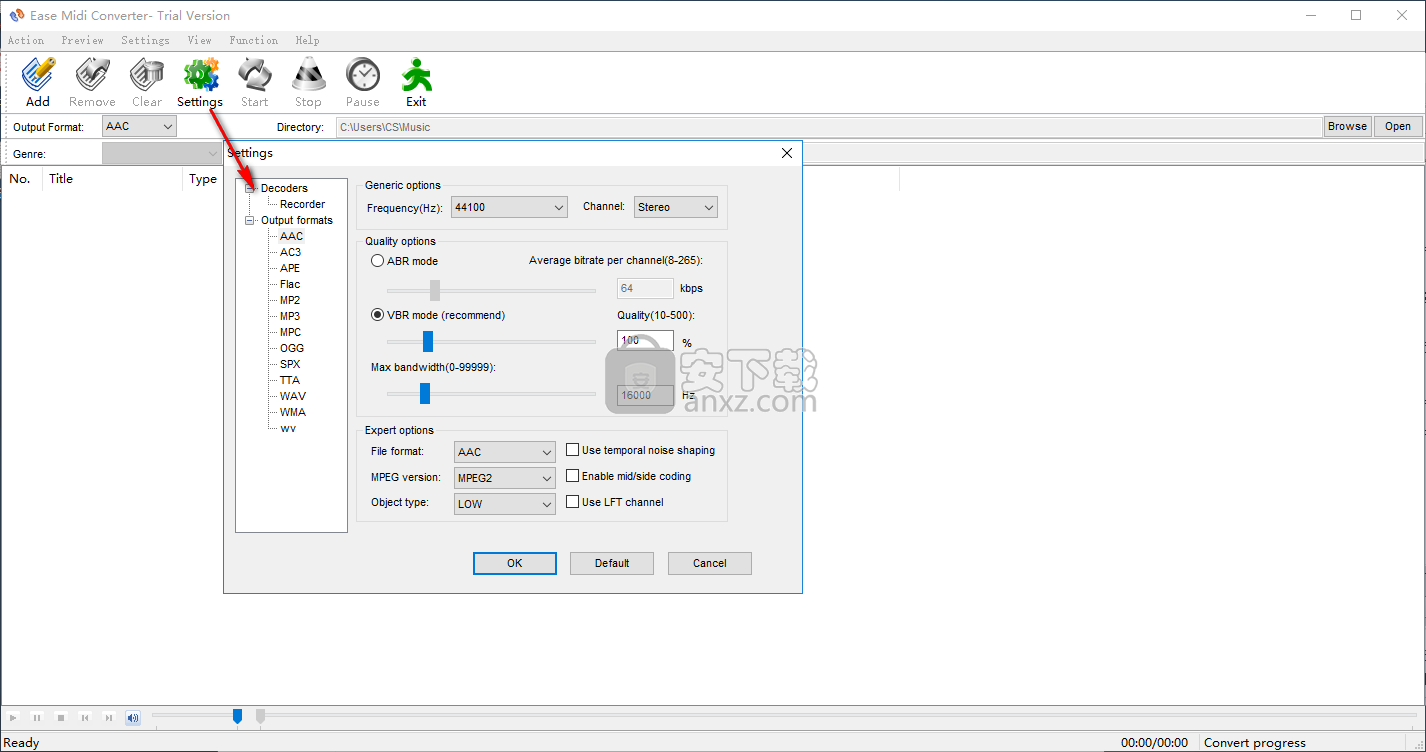Click the next track button in the player
This screenshot has width=1426, height=752.
pos(109,717)
